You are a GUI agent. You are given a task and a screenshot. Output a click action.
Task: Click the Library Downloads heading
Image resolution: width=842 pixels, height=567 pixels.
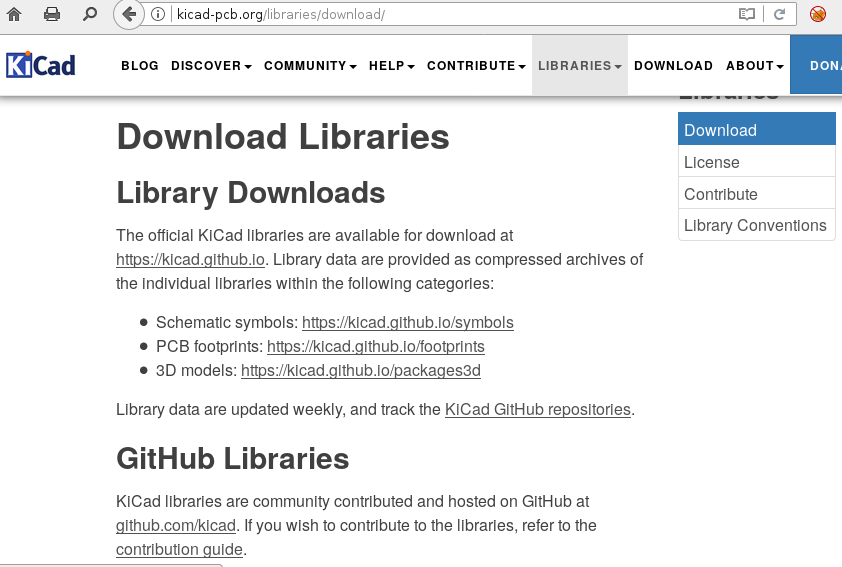click(x=251, y=193)
